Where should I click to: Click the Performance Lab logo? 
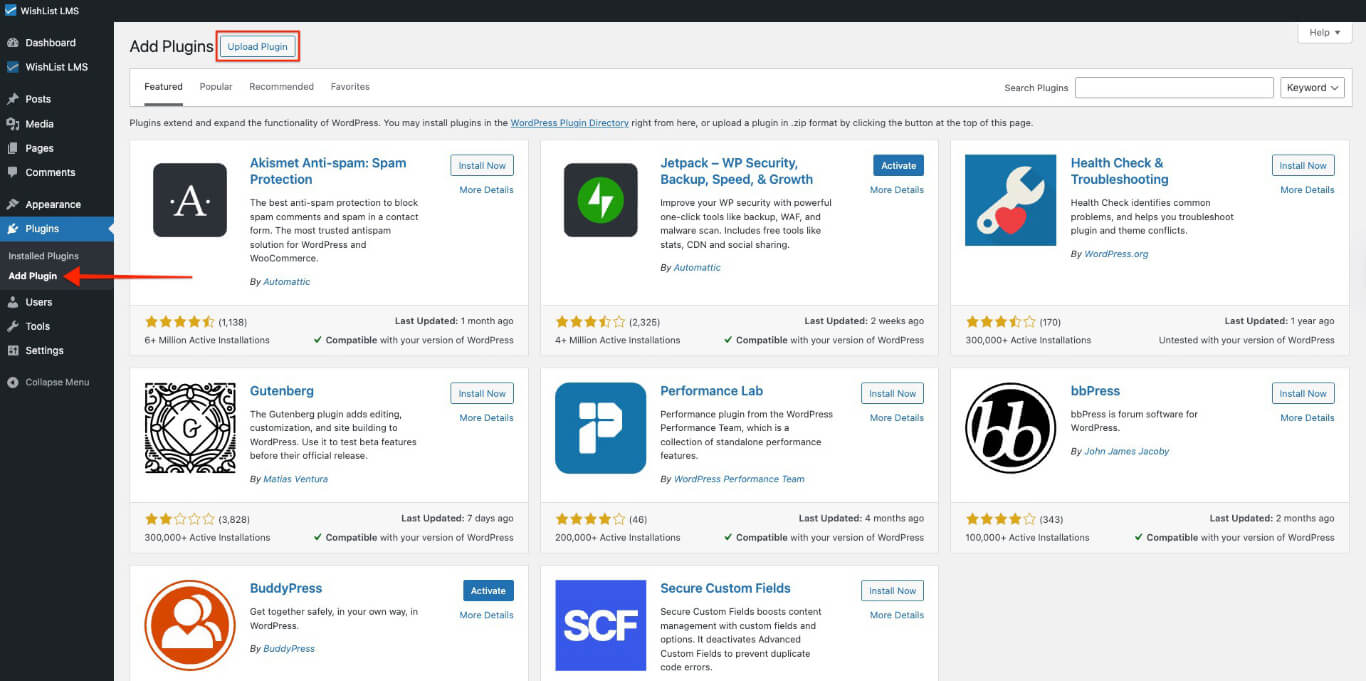point(600,428)
